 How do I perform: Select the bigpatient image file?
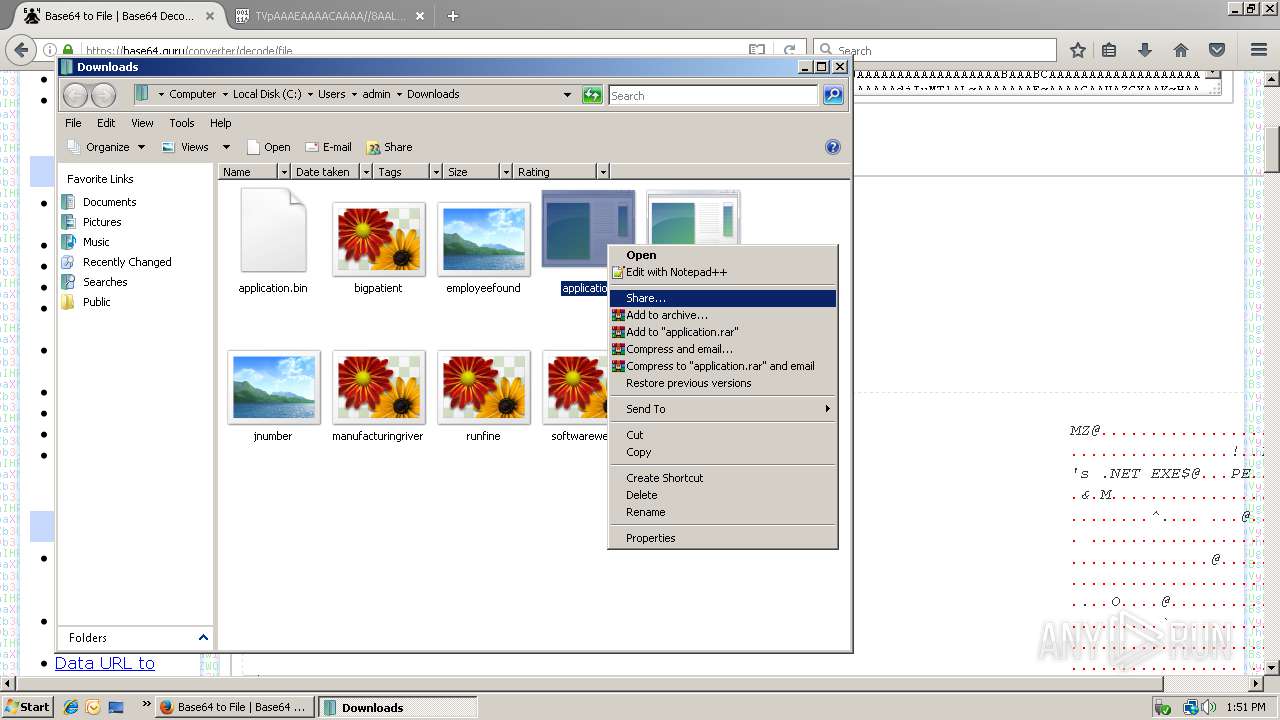(378, 248)
